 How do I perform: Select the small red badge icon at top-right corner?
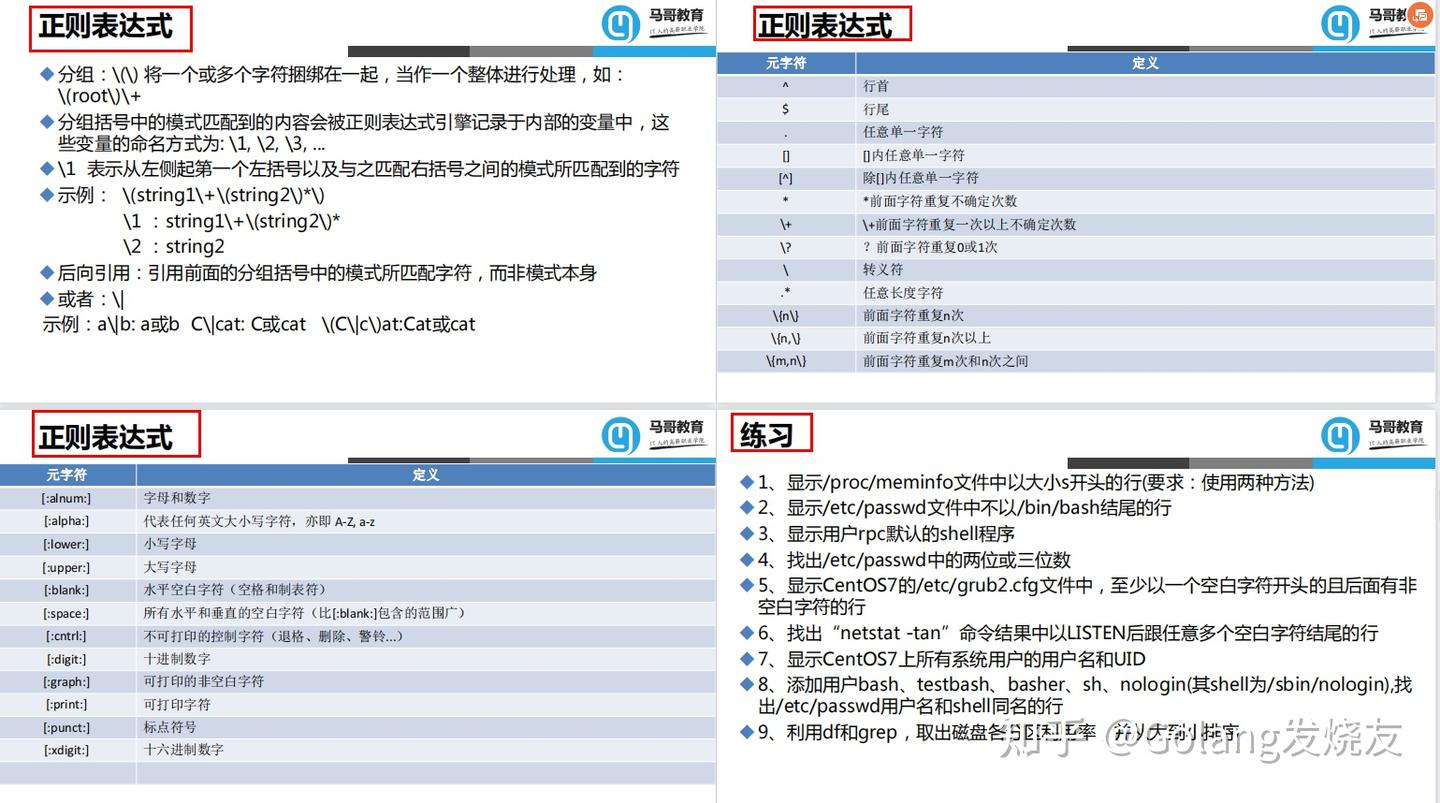tap(1421, 15)
